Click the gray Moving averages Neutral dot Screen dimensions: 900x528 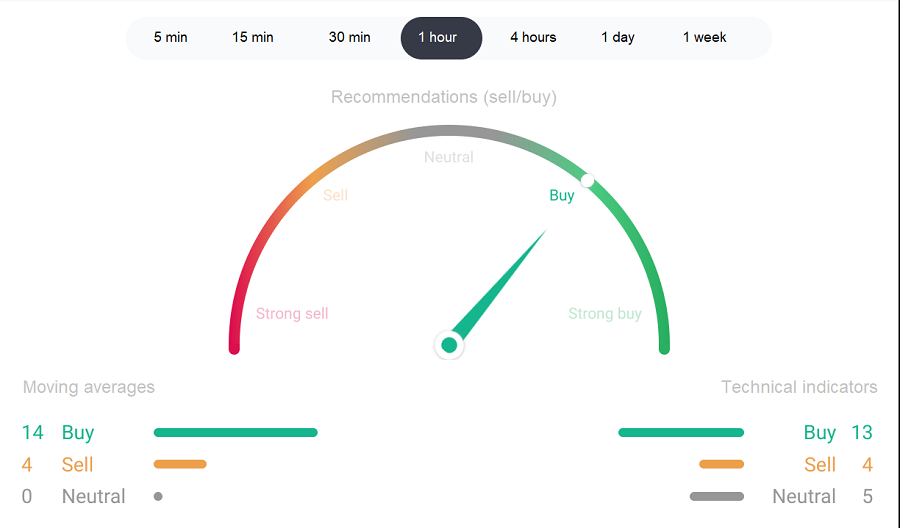[x=158, y=496]
